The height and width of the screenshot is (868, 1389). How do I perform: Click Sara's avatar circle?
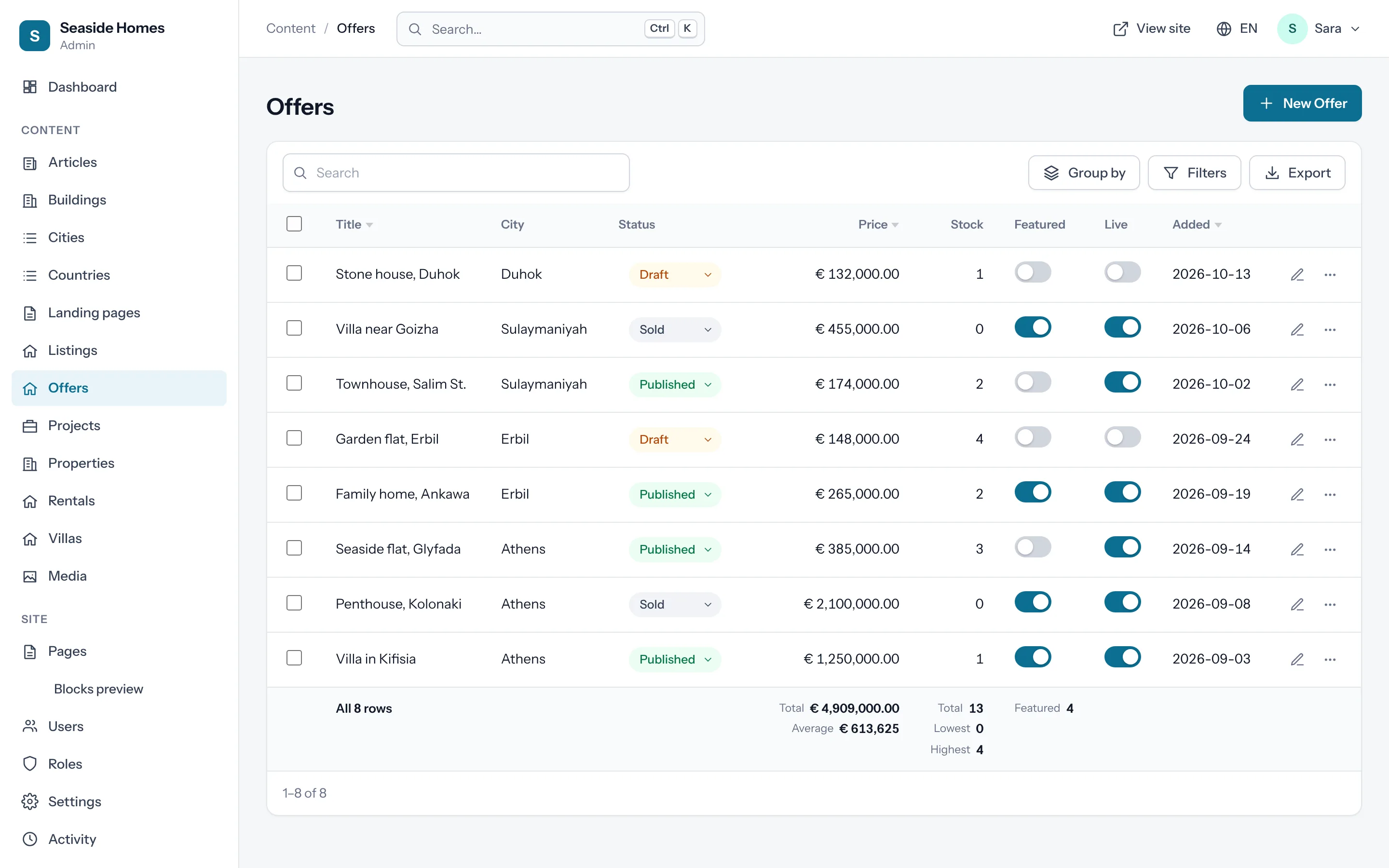1292,29
